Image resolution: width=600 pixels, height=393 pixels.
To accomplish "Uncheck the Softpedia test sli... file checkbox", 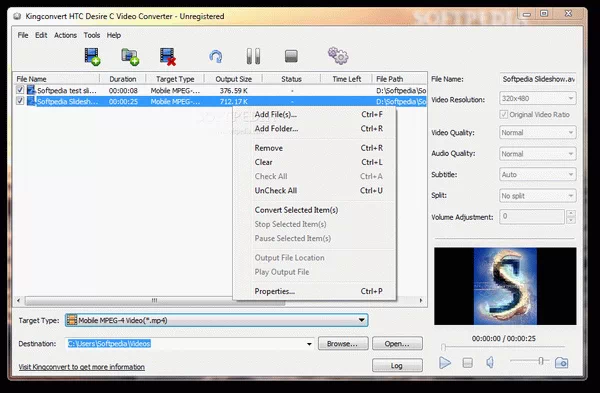I will pyautogui.click(x=20, y=90).
